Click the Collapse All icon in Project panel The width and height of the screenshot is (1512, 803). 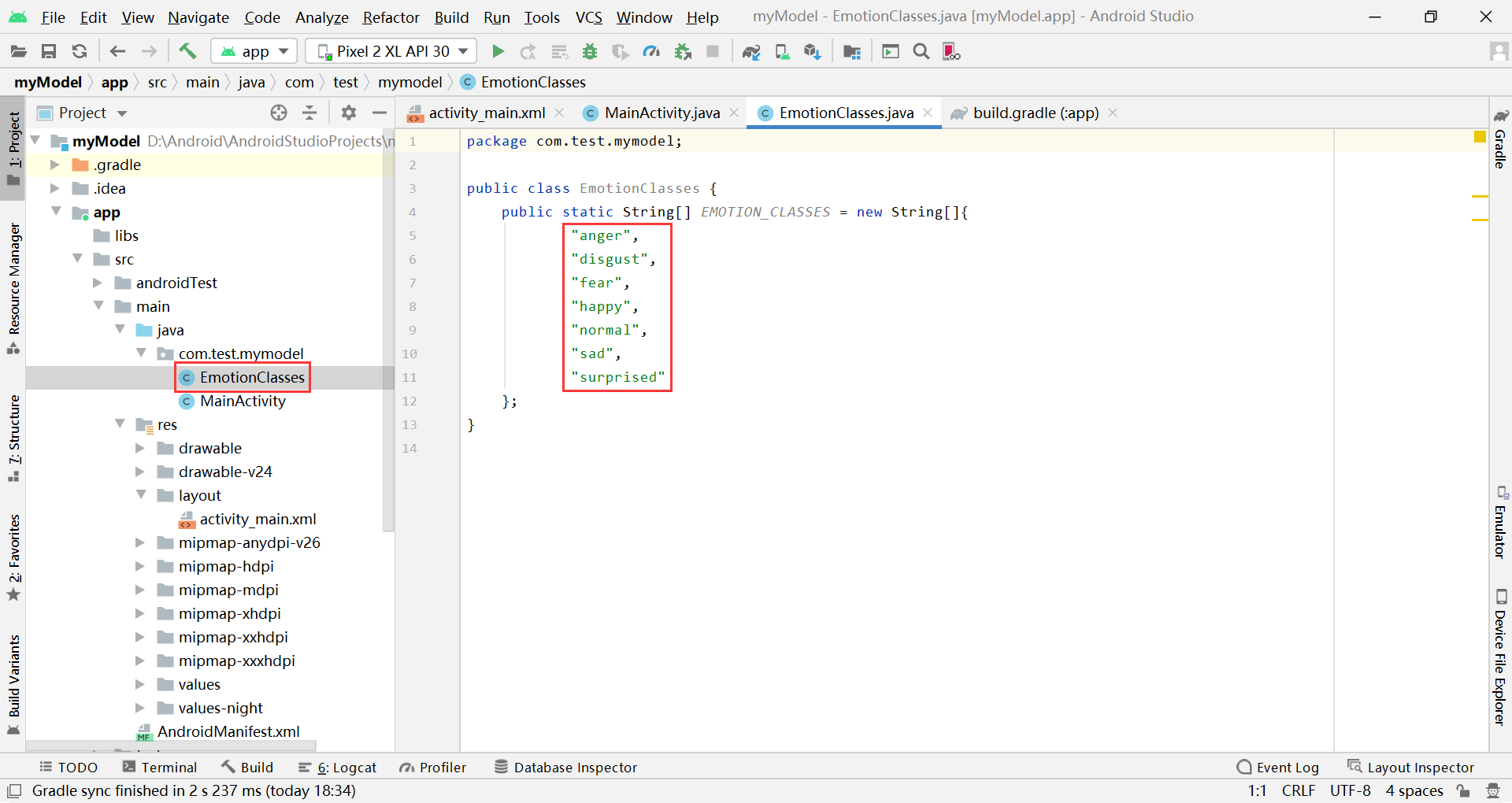[x=309, y=113]
